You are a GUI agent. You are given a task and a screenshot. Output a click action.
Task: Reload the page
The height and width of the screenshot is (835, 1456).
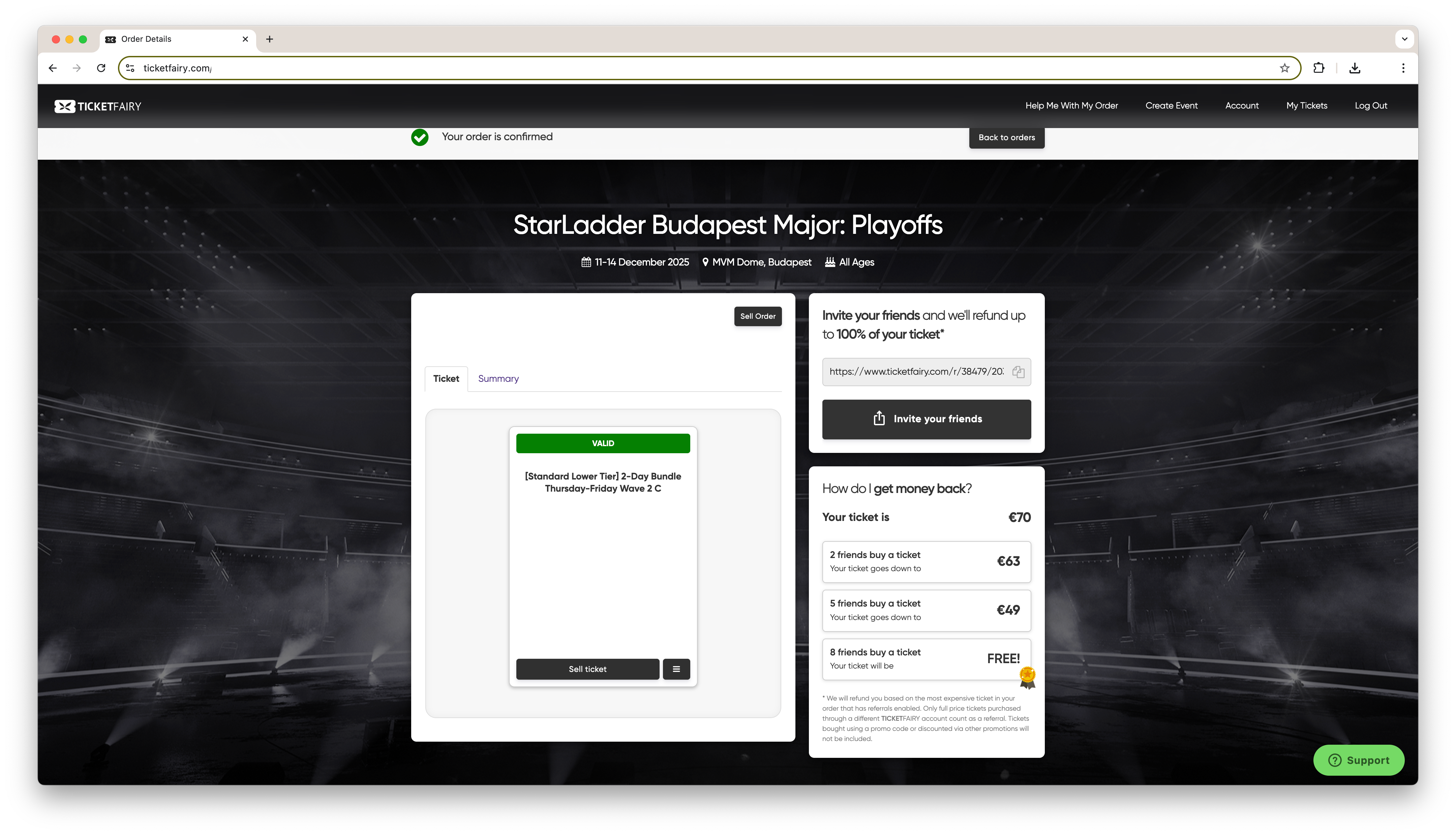101,68
